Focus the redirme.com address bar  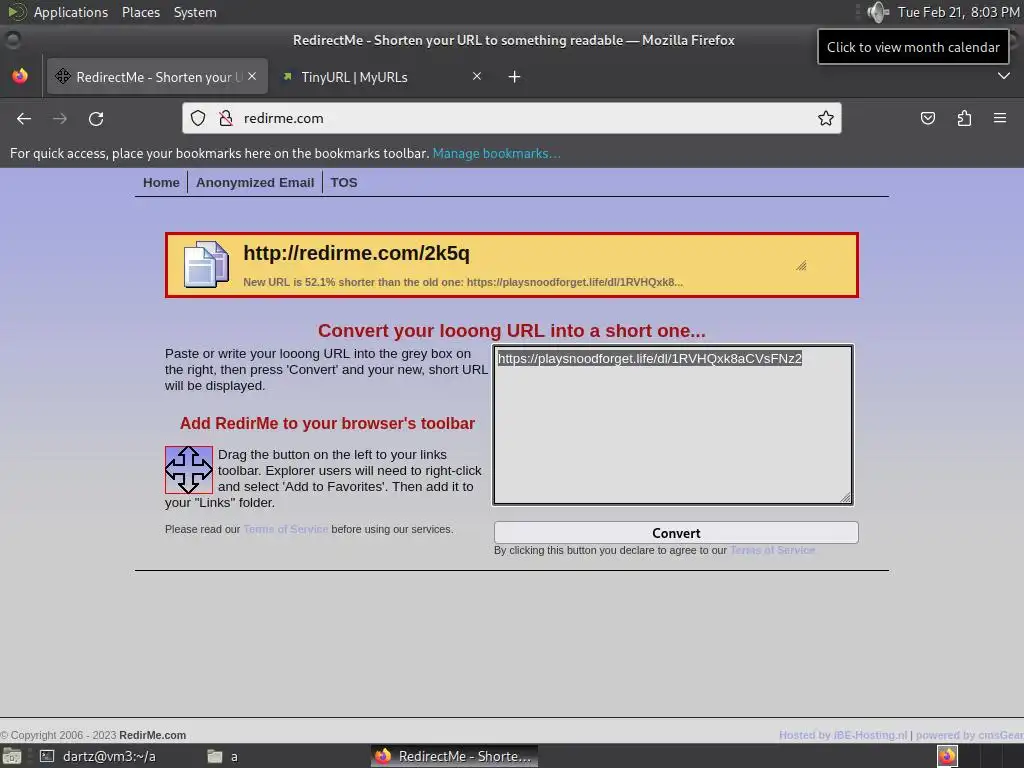[x=512, y=118]
